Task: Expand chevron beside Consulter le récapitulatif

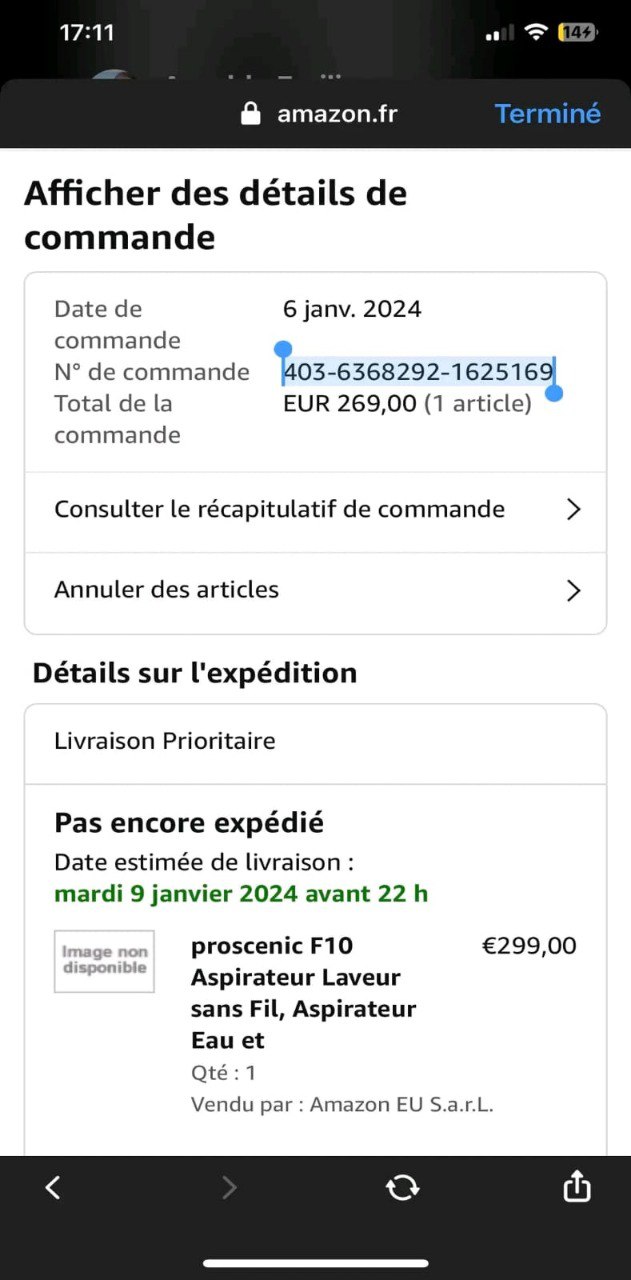Action: (x=573, y=510)
